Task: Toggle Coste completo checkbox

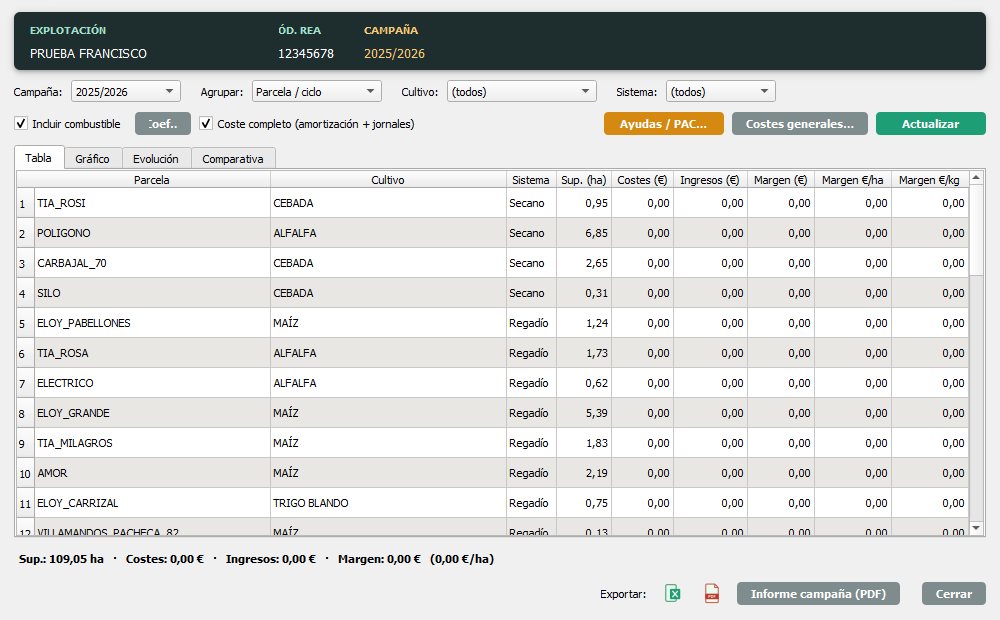Action: coord(206,124)
